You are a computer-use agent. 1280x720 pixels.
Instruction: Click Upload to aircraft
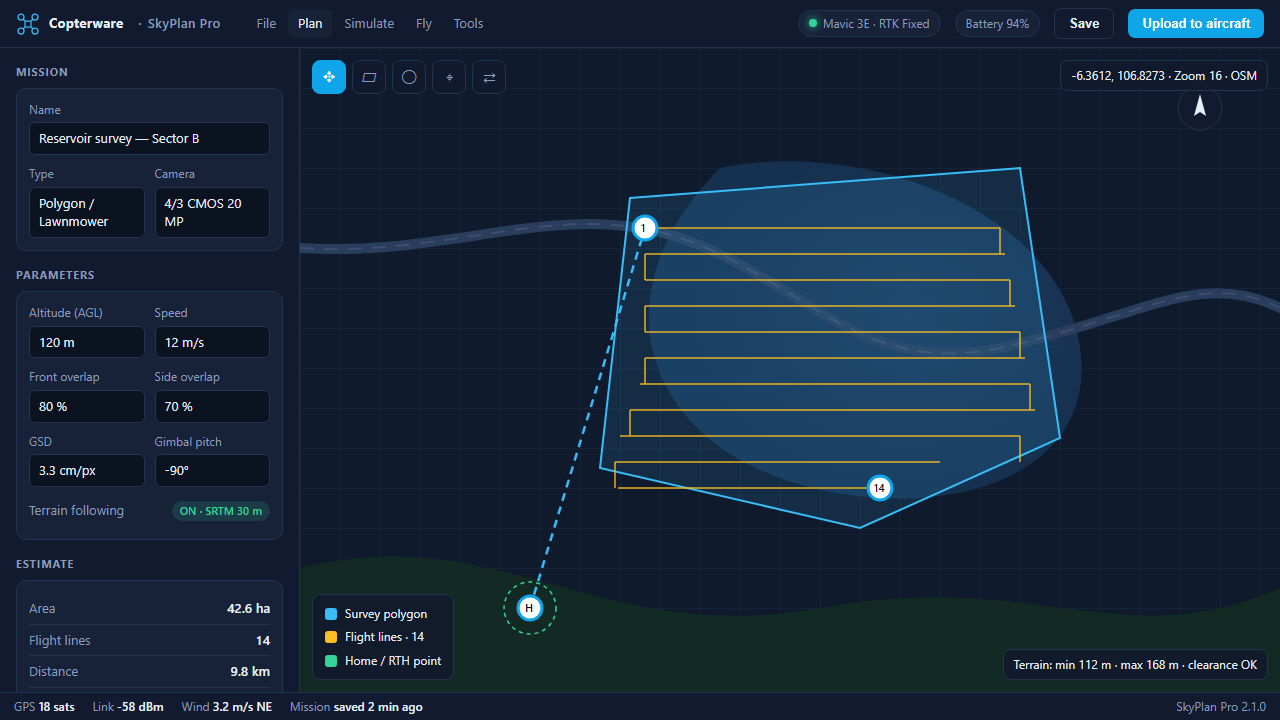click(x=1196, y=24)
